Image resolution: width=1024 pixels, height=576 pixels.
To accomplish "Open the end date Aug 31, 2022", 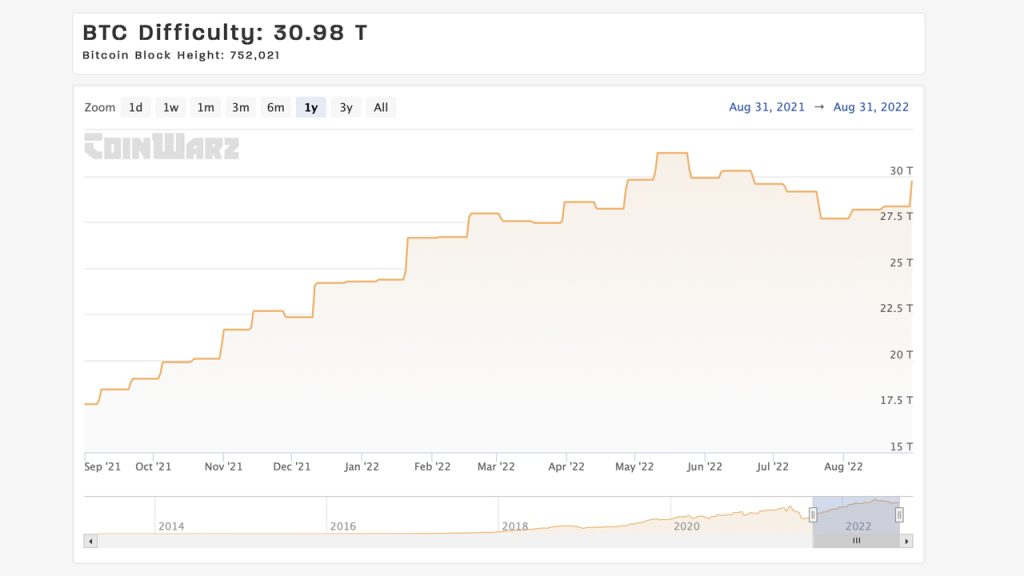I will coord(868,106).
